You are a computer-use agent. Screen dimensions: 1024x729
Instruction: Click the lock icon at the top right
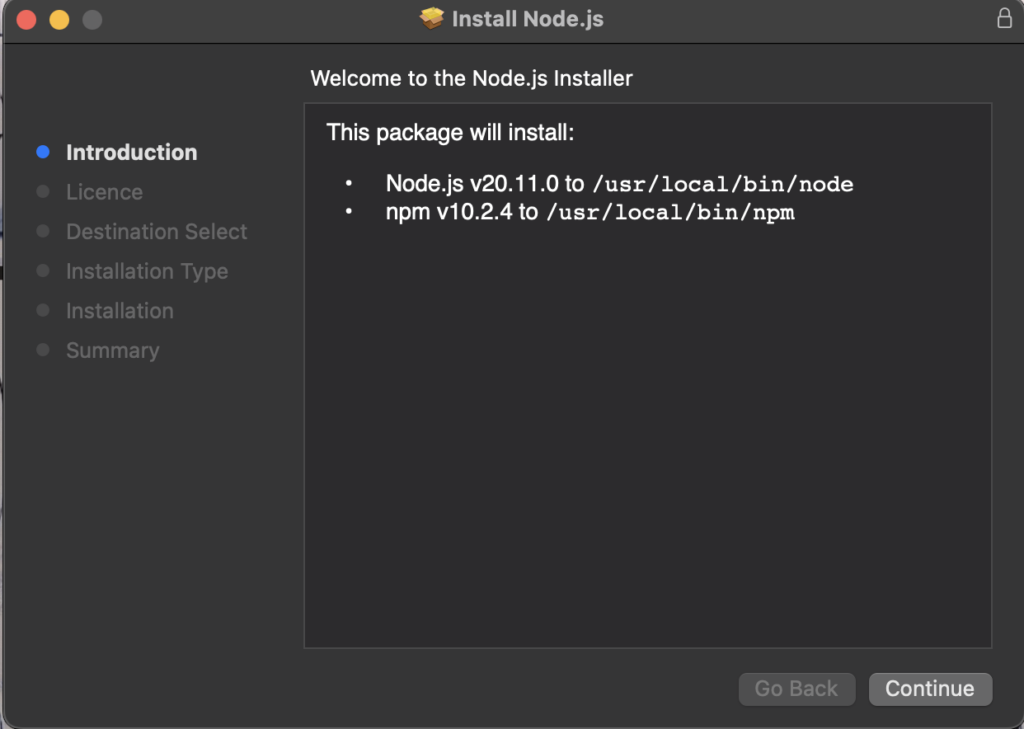point(1006,17)
